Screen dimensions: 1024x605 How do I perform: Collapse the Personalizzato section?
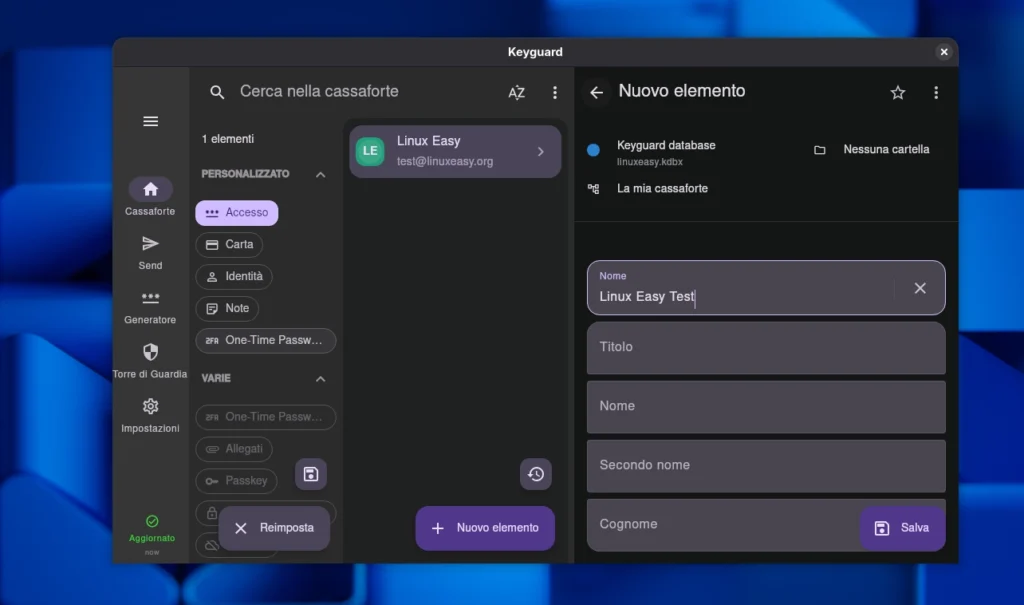(320, 174)
